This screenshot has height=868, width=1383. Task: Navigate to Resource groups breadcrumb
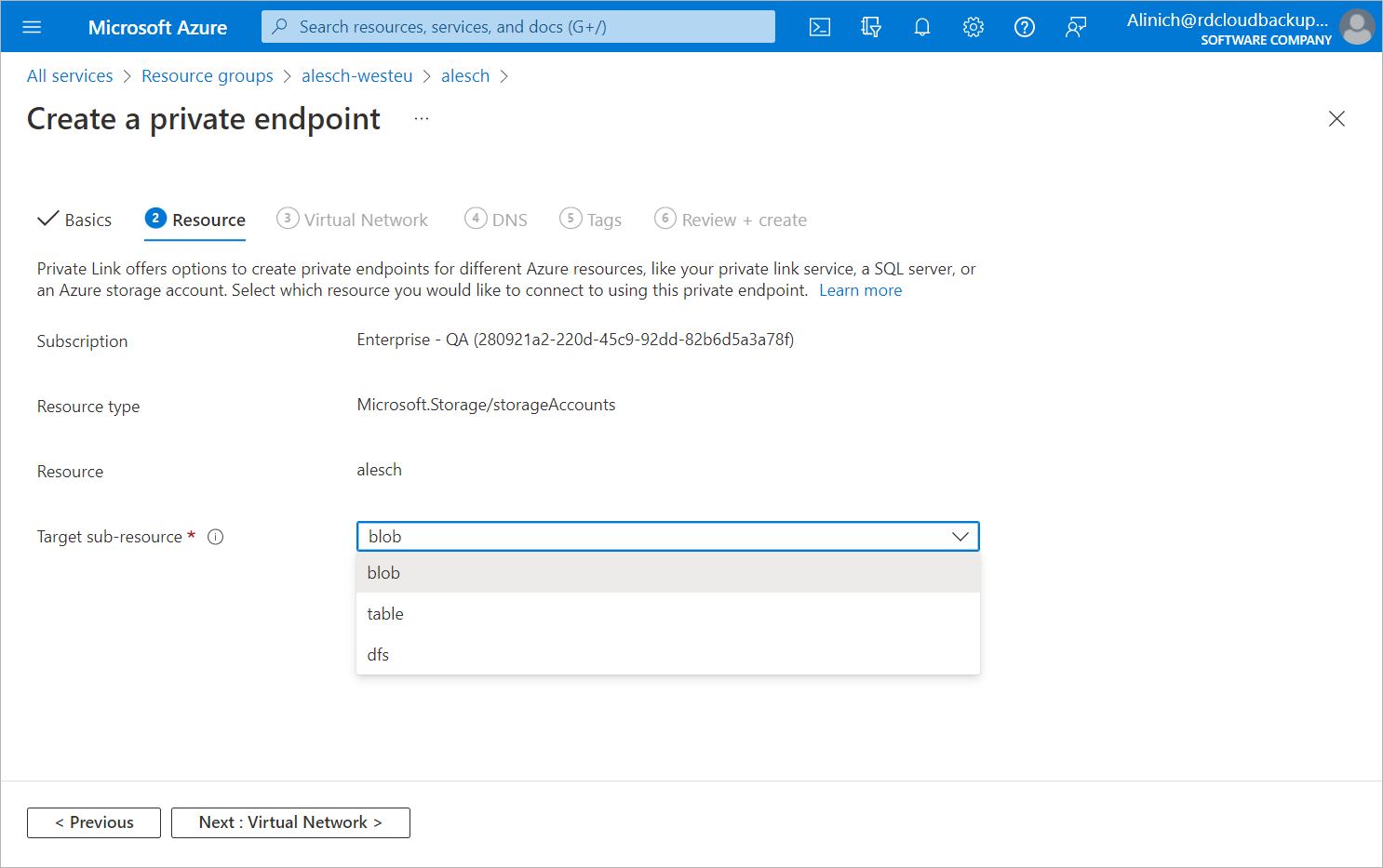208,76
